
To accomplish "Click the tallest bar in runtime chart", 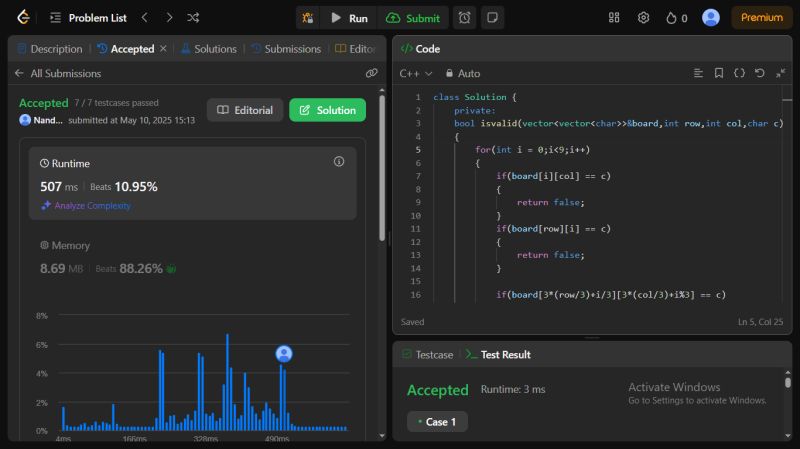I will pyautogui.click(x=228, y=382).
